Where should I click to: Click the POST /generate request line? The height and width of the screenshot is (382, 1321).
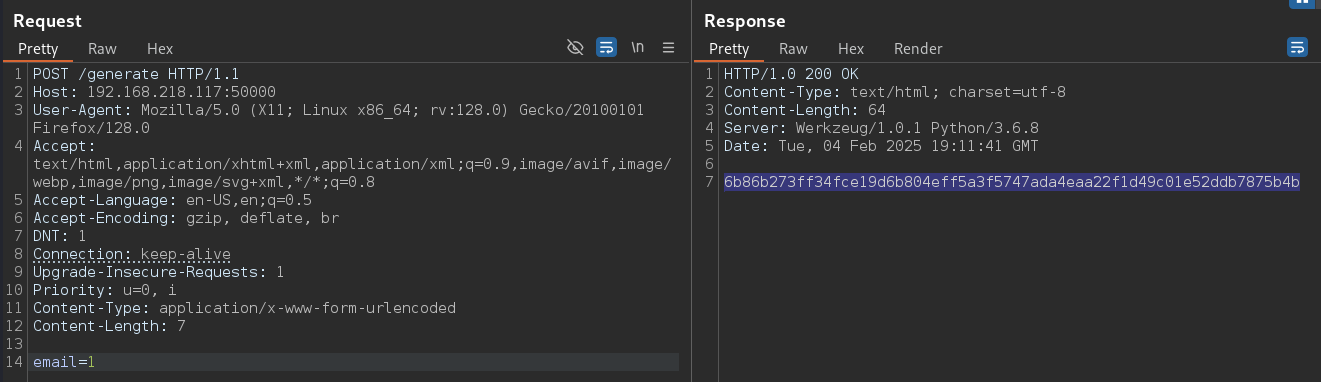pos(136,74)
